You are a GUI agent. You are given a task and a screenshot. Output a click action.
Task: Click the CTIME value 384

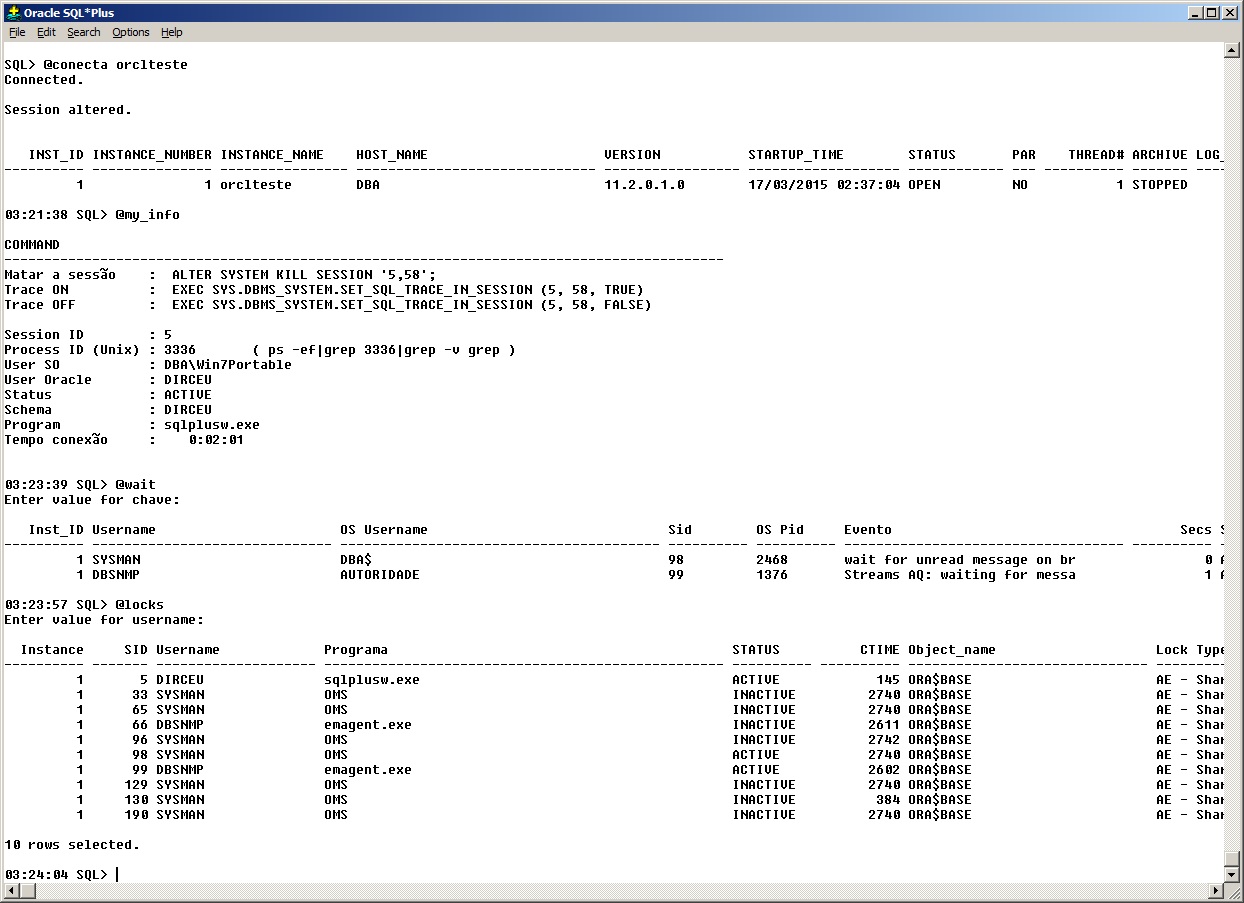pos(888,800)
